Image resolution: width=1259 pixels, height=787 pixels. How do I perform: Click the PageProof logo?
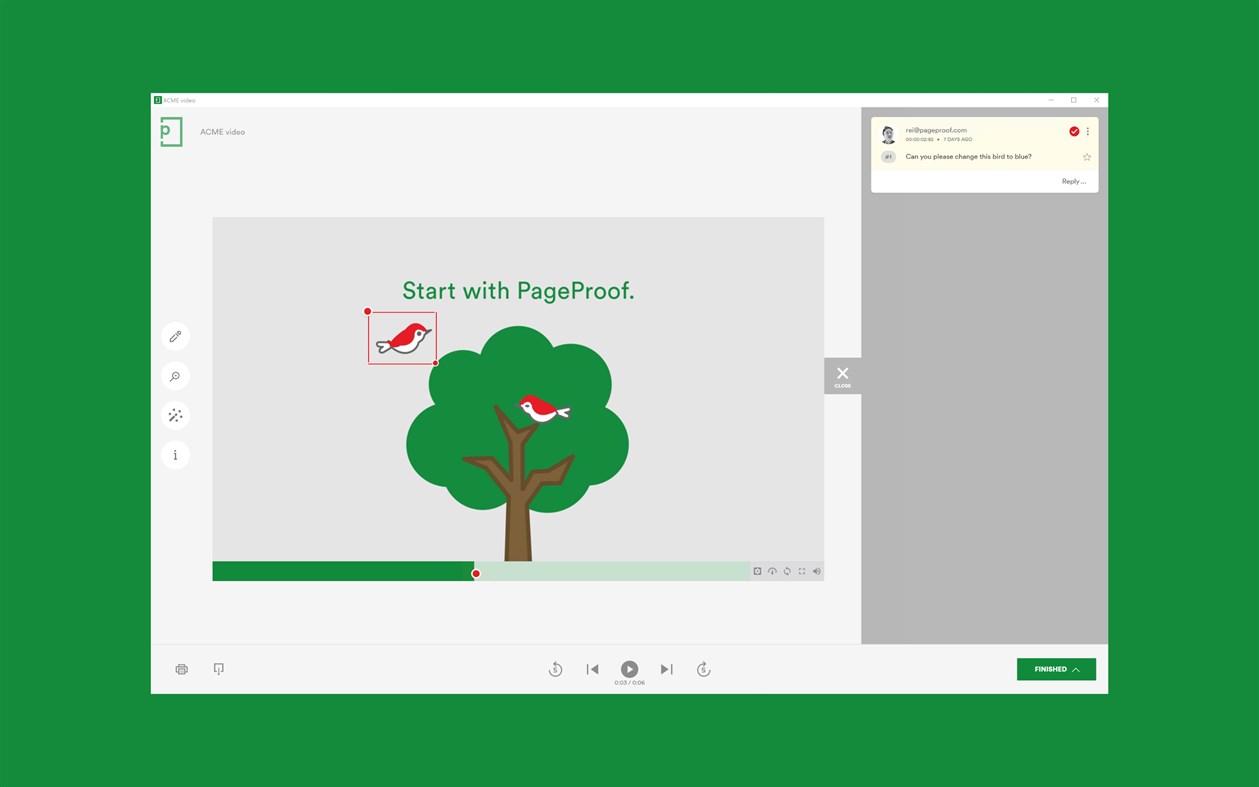coord(171,132)
